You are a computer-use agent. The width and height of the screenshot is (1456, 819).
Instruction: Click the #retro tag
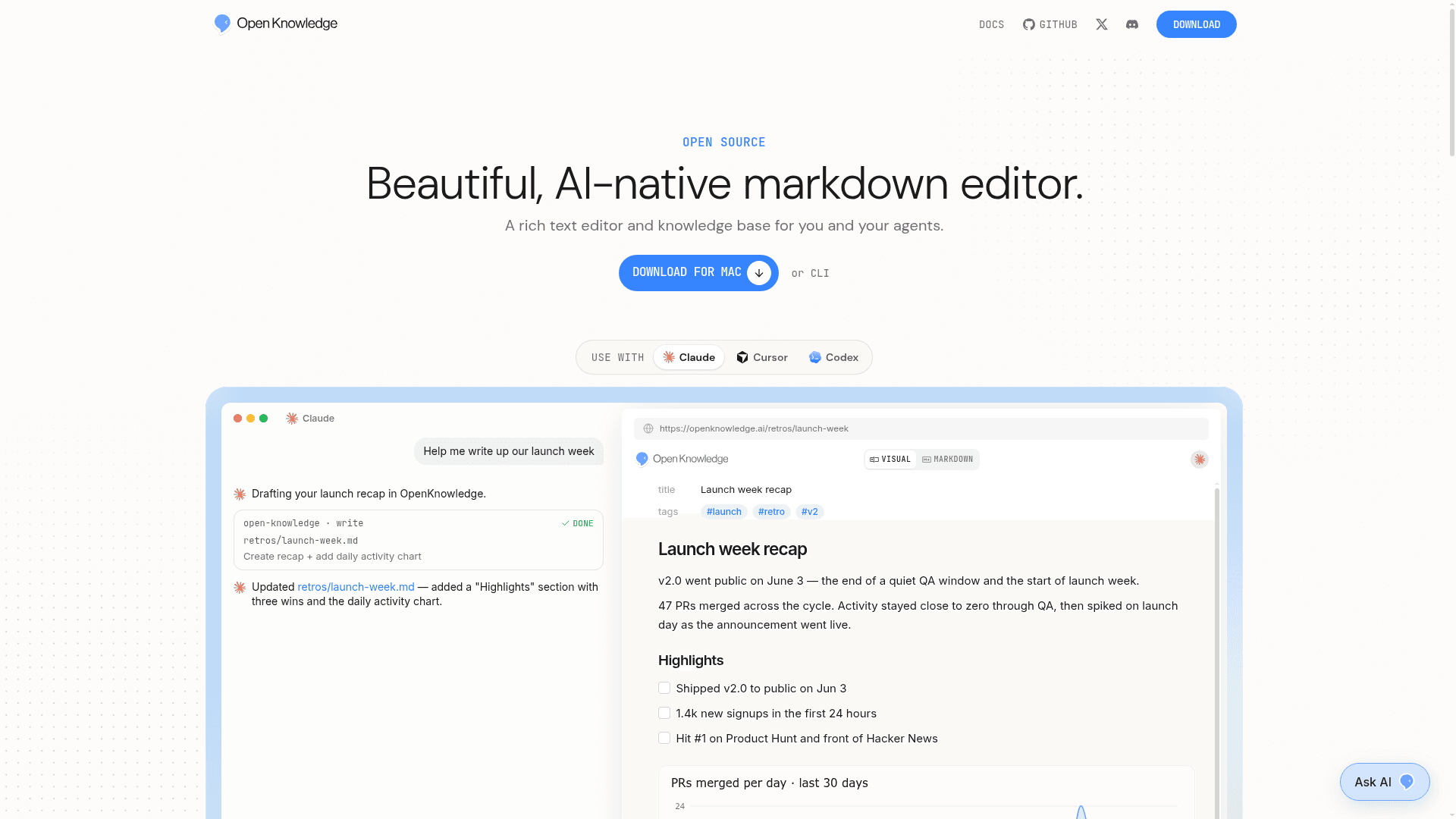click(771, 512)
